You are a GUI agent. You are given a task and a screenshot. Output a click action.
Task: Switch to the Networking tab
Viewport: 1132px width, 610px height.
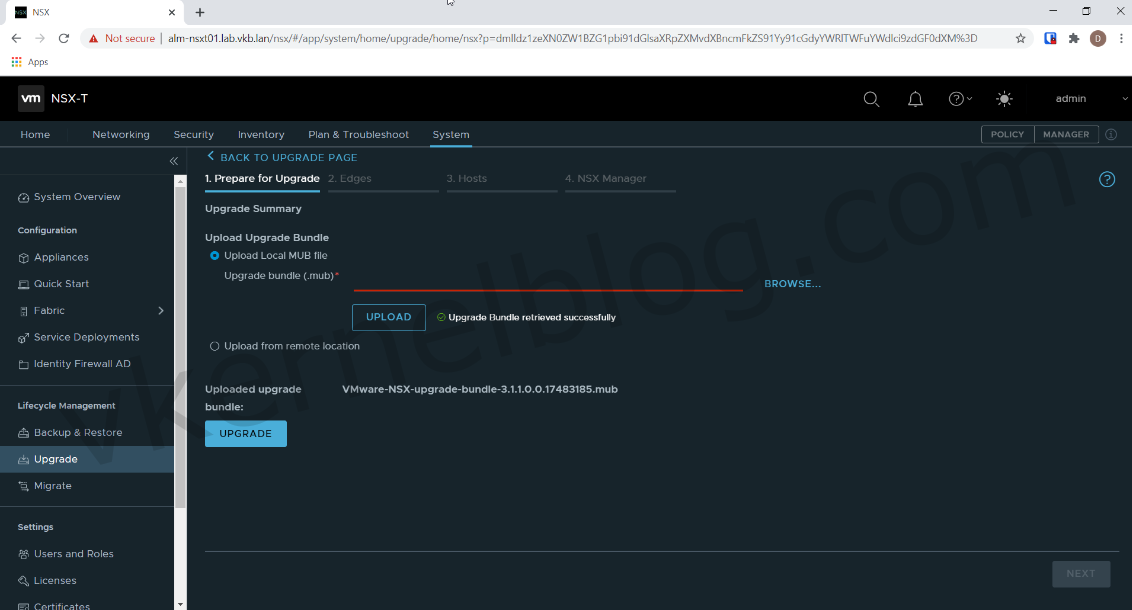coord(120,134)
